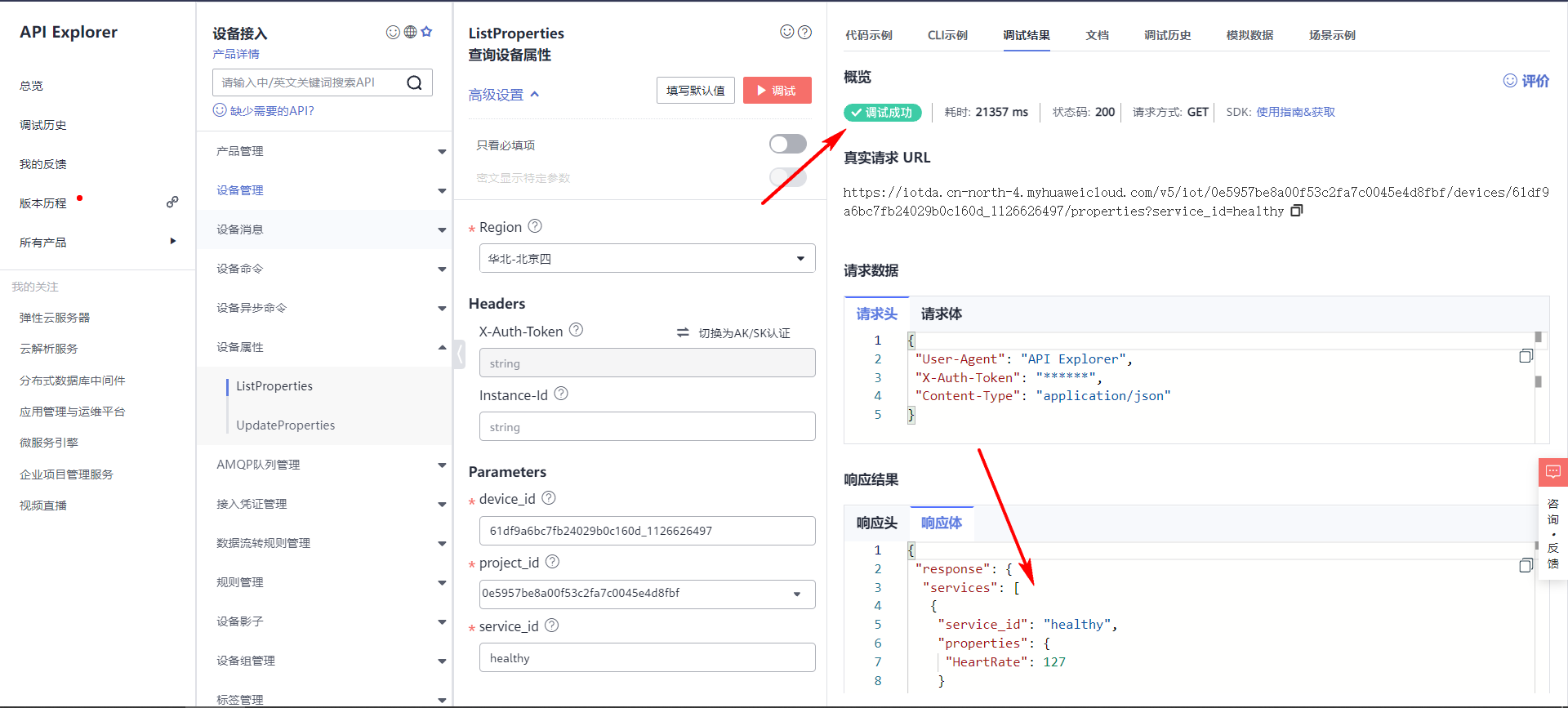Click the red 调试 debug button

(x=777, y=91)
